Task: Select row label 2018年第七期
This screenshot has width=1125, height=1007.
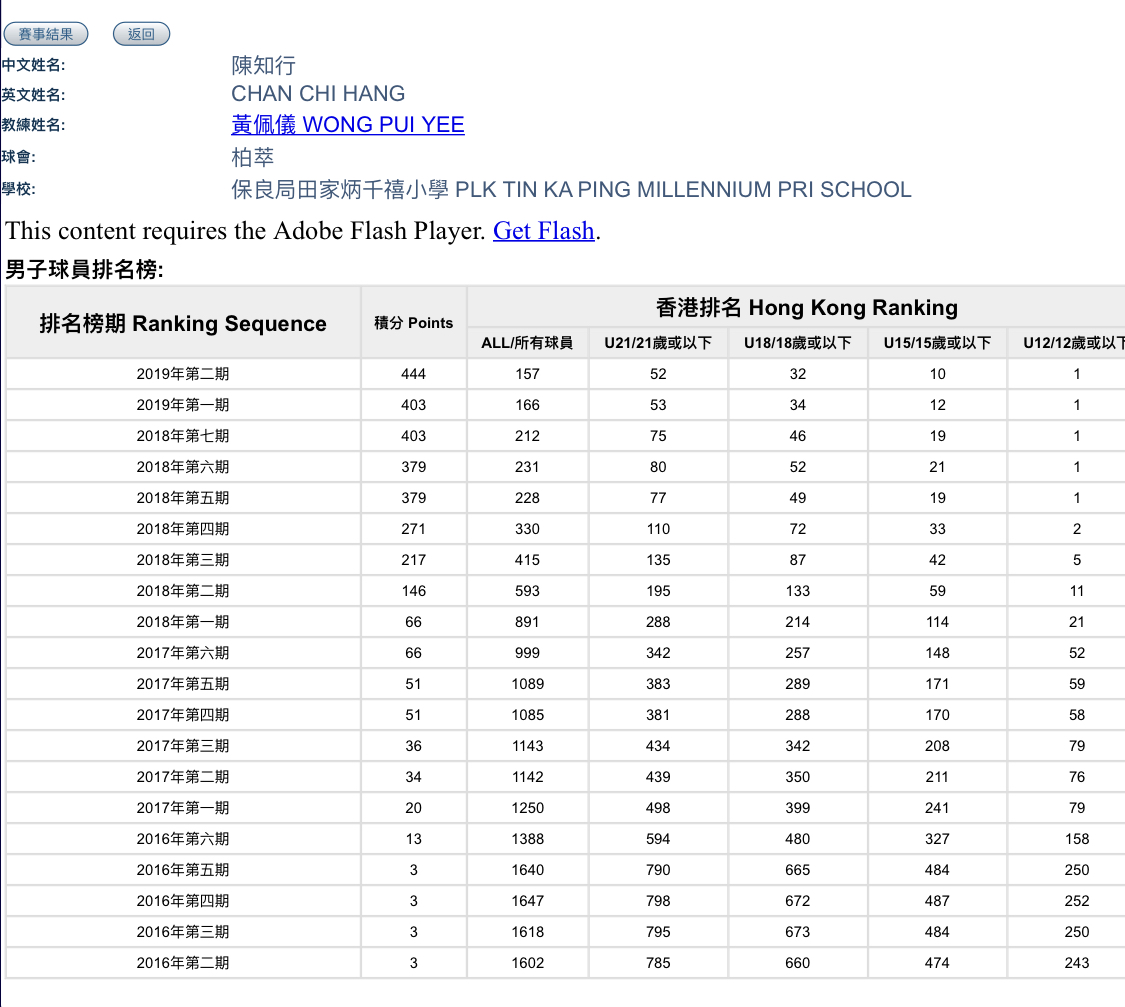Action: [183, 436]
